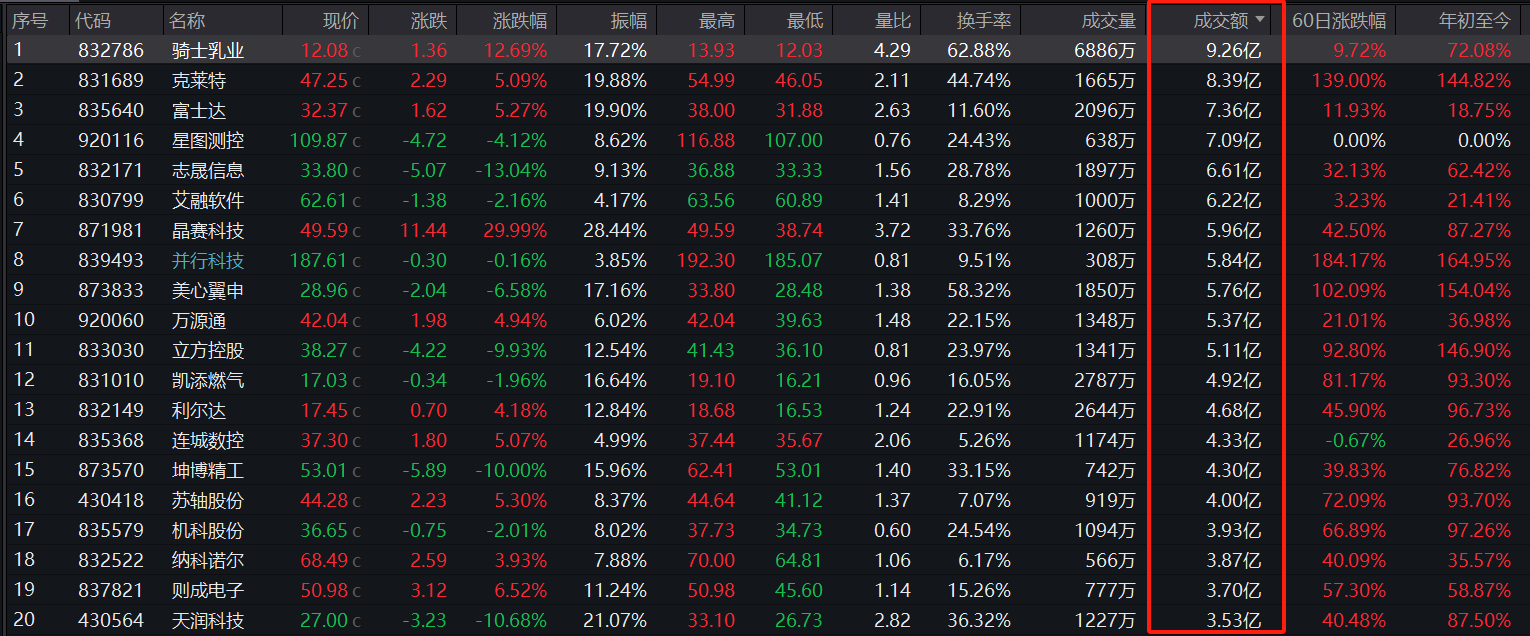
Task: Select stock 纳科诺尔
Action: [207, 560]
